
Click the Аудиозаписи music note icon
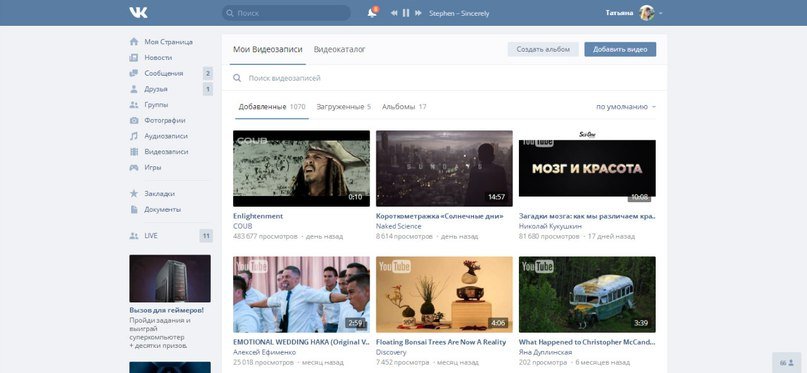[134, 136]
